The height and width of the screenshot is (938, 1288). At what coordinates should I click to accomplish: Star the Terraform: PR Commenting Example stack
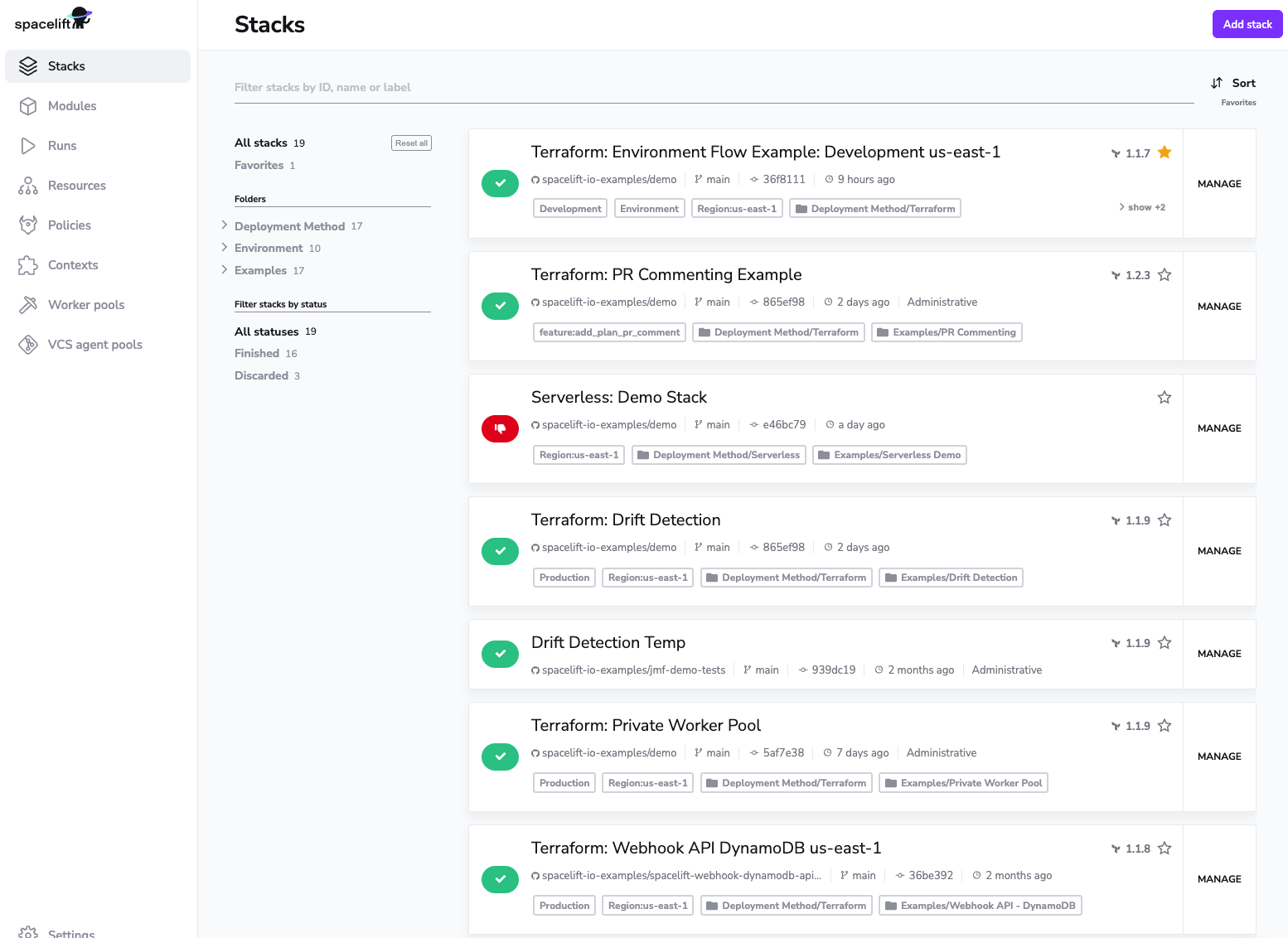click(x=1165, y=275)
